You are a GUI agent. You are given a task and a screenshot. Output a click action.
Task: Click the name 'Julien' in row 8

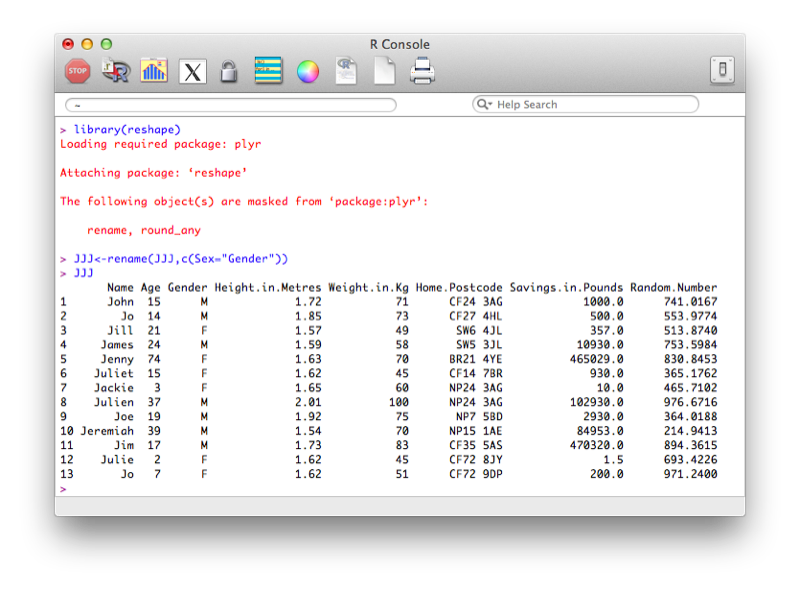pyautogui.click(x=114, y=402)
